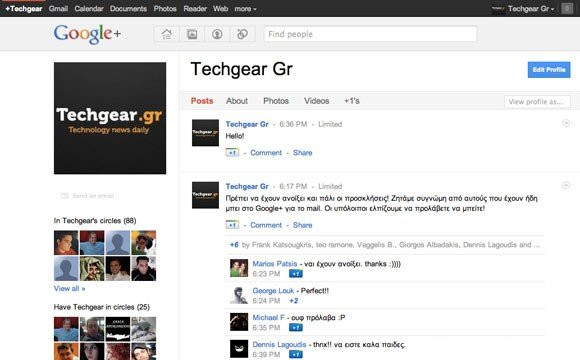Viewport: 580px width, 360px height.
Task: Click +1 badge on Dennis Lagoudis comment
Action: point(296,354)
